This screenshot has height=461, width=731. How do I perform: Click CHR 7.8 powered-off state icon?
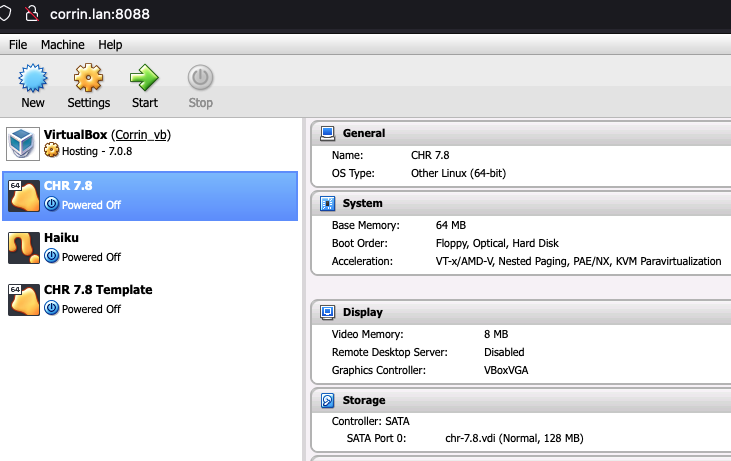point(51,204)
